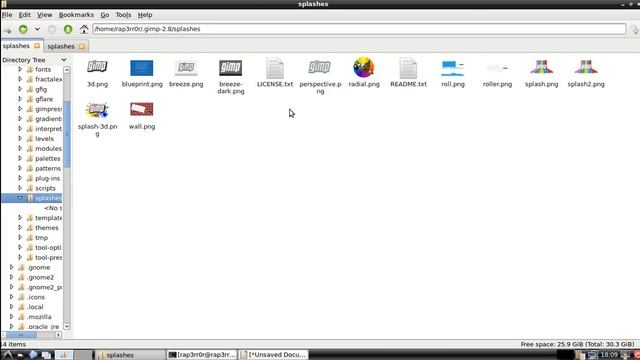Open the Help menu
Image resolution: width=640 pixels, height=360 pixels.
145,15
